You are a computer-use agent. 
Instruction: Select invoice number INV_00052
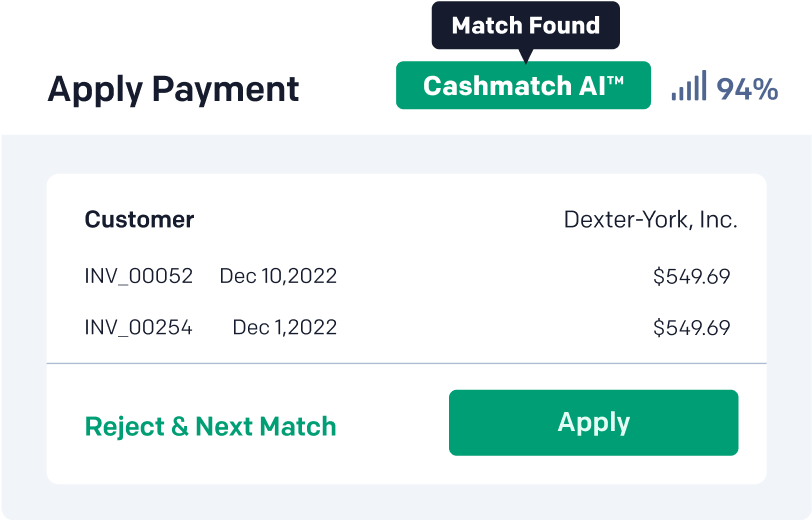138,276
